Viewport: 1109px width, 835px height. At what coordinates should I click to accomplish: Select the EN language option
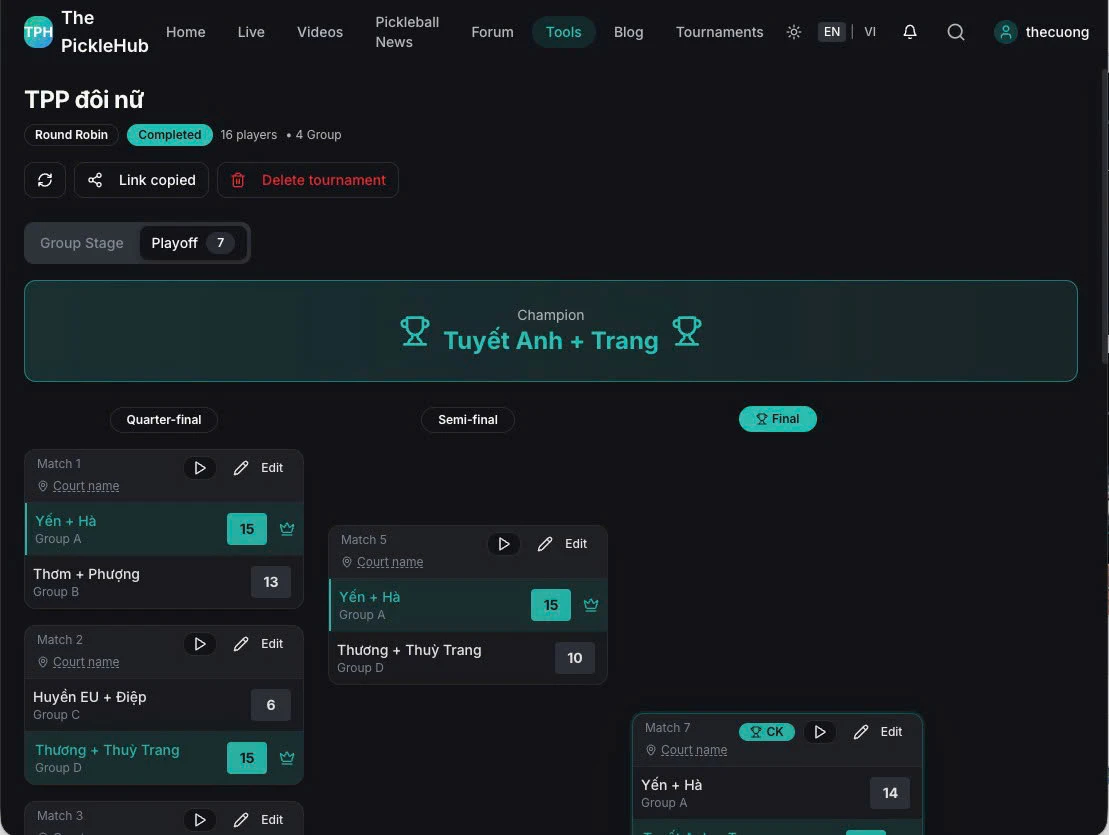[x=832, y=31]
